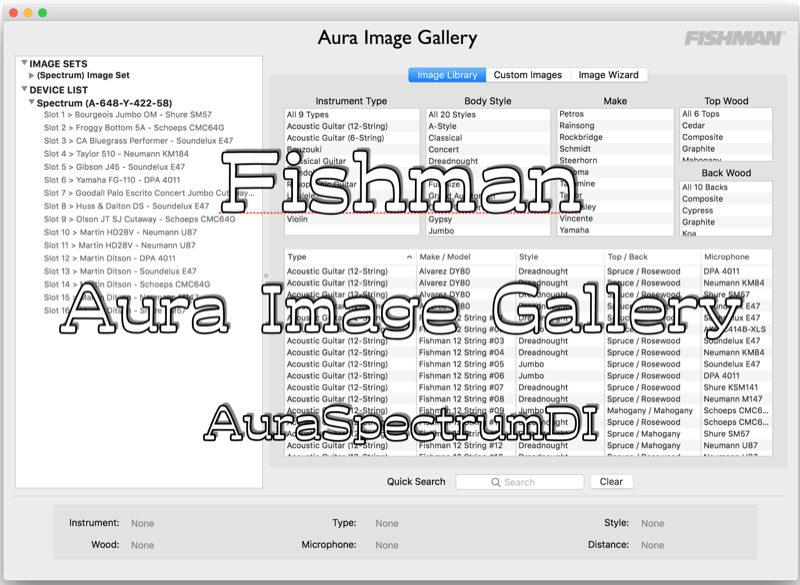Sort by the Make / Model column header
Image resolution: width=800 pixels, height=585 pixels.
(466, 257)
